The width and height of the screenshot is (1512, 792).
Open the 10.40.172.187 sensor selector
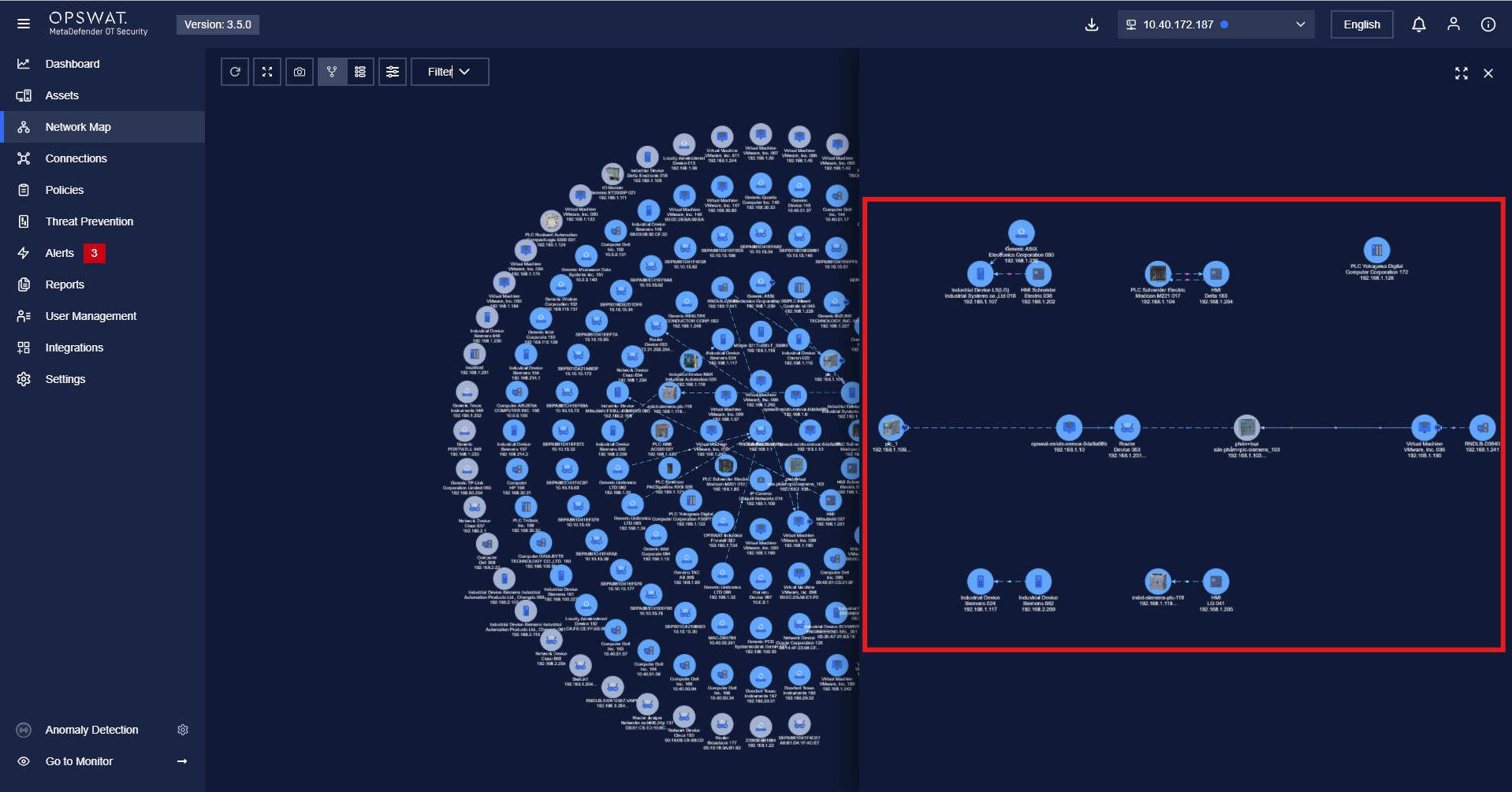[1216, 24]
